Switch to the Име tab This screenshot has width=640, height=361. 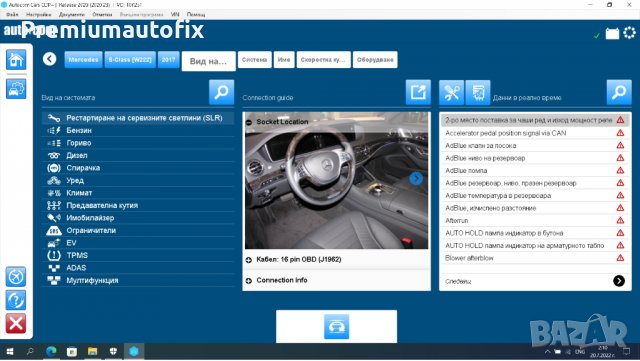tap(284, 60)
